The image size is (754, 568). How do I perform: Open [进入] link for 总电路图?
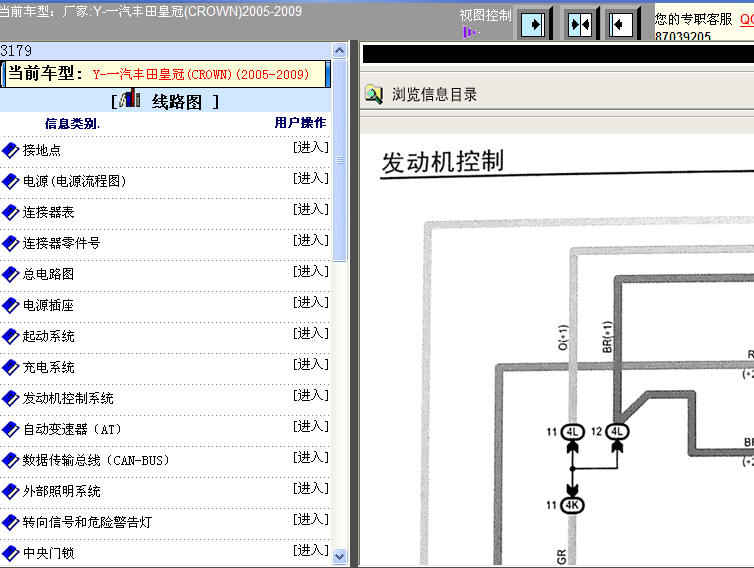311,272
